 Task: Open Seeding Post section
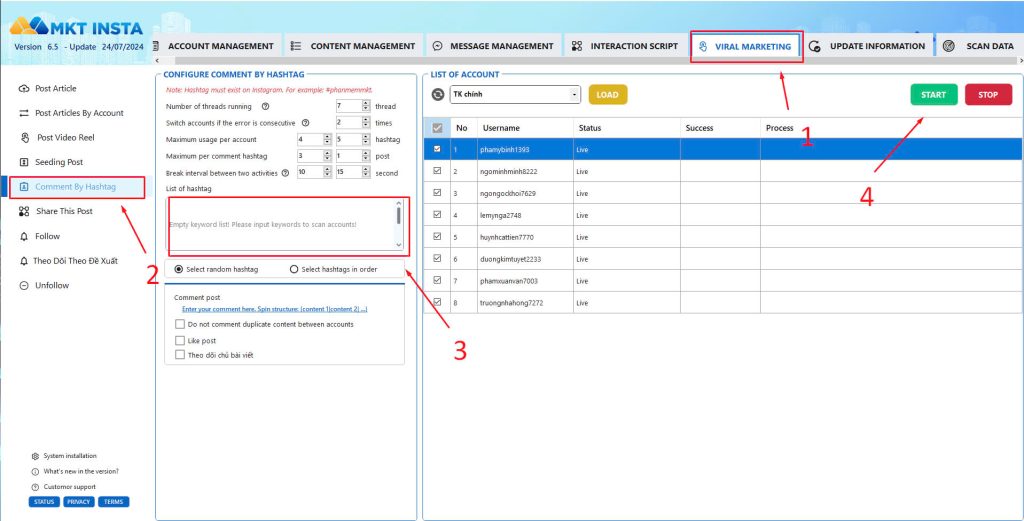point(51,162)
